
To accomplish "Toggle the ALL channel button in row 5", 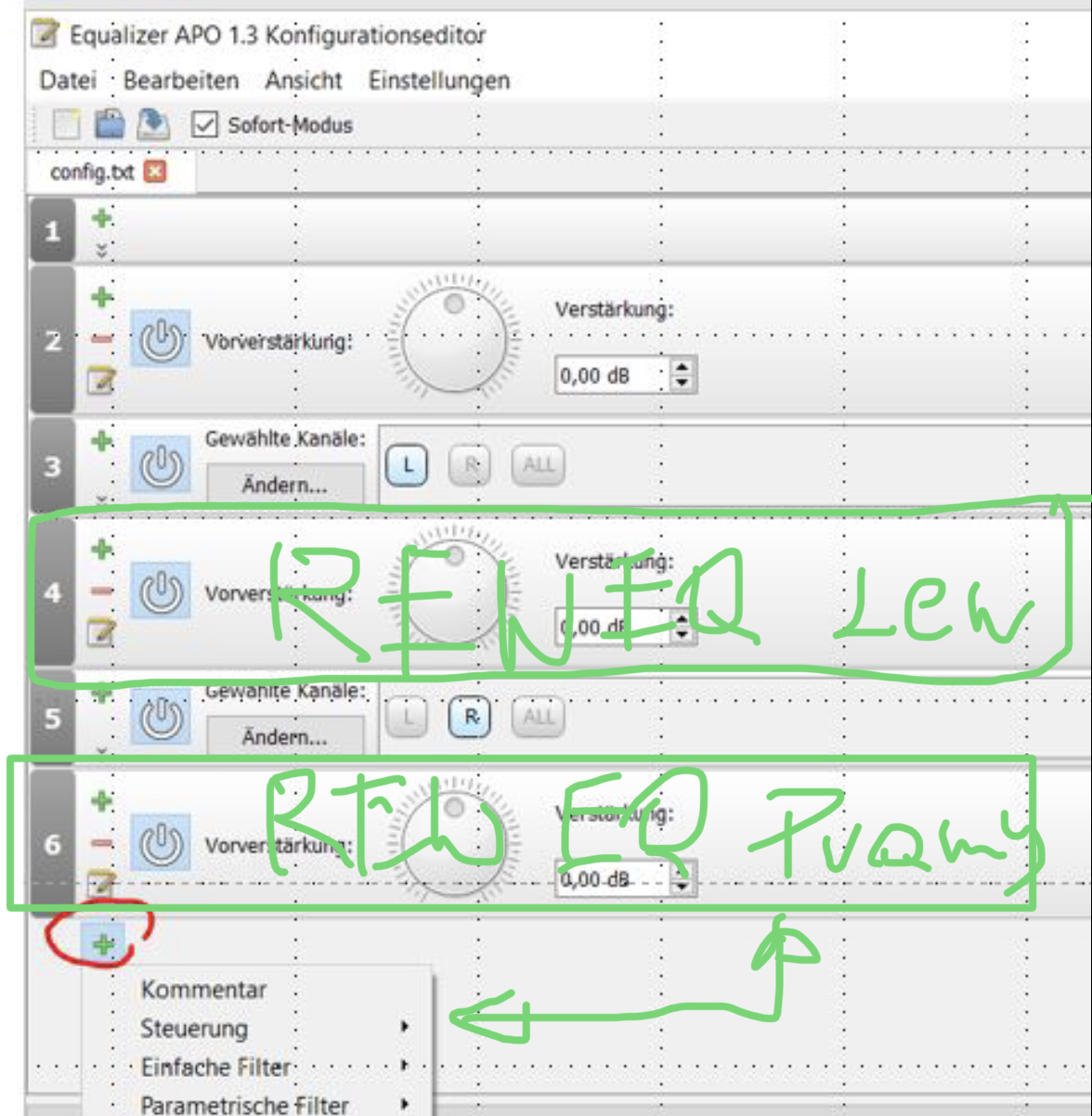I will click(x=538, y=717).
